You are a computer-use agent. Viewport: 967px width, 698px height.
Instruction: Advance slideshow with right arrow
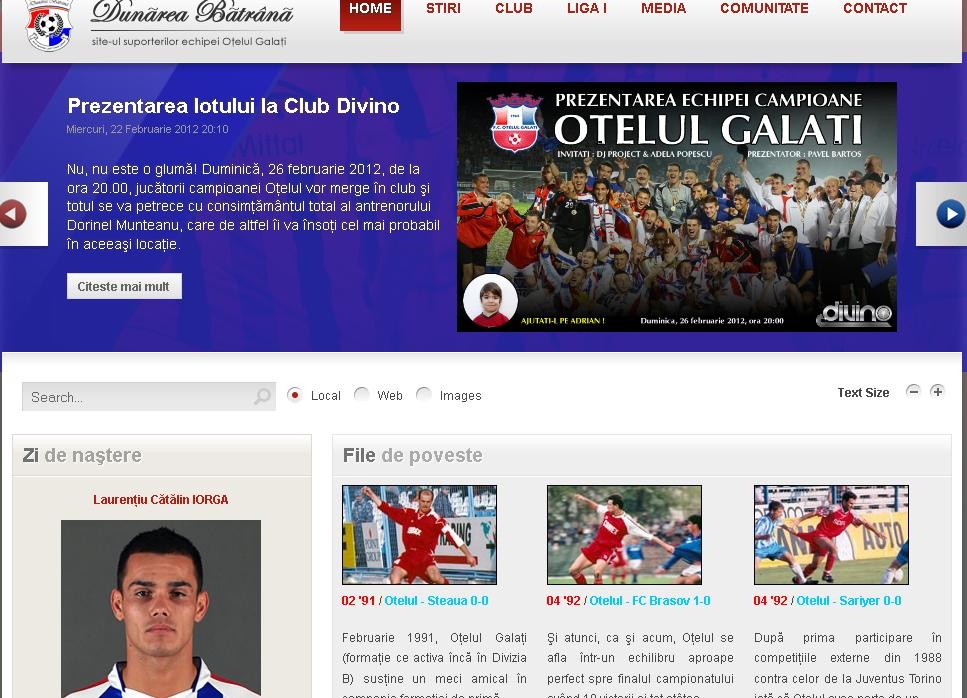(949, 214)
